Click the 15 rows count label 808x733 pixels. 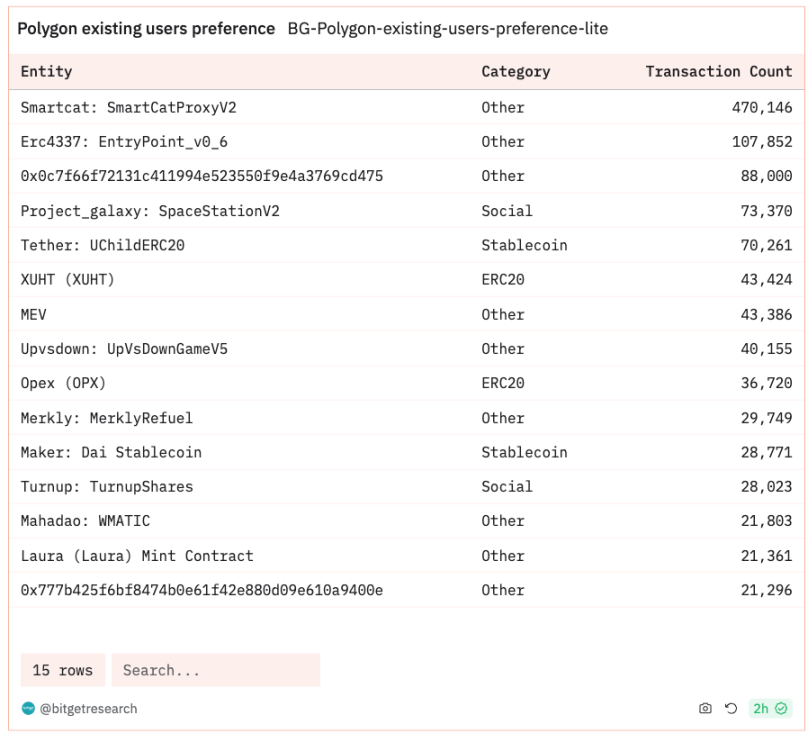(x=62, y=670)
